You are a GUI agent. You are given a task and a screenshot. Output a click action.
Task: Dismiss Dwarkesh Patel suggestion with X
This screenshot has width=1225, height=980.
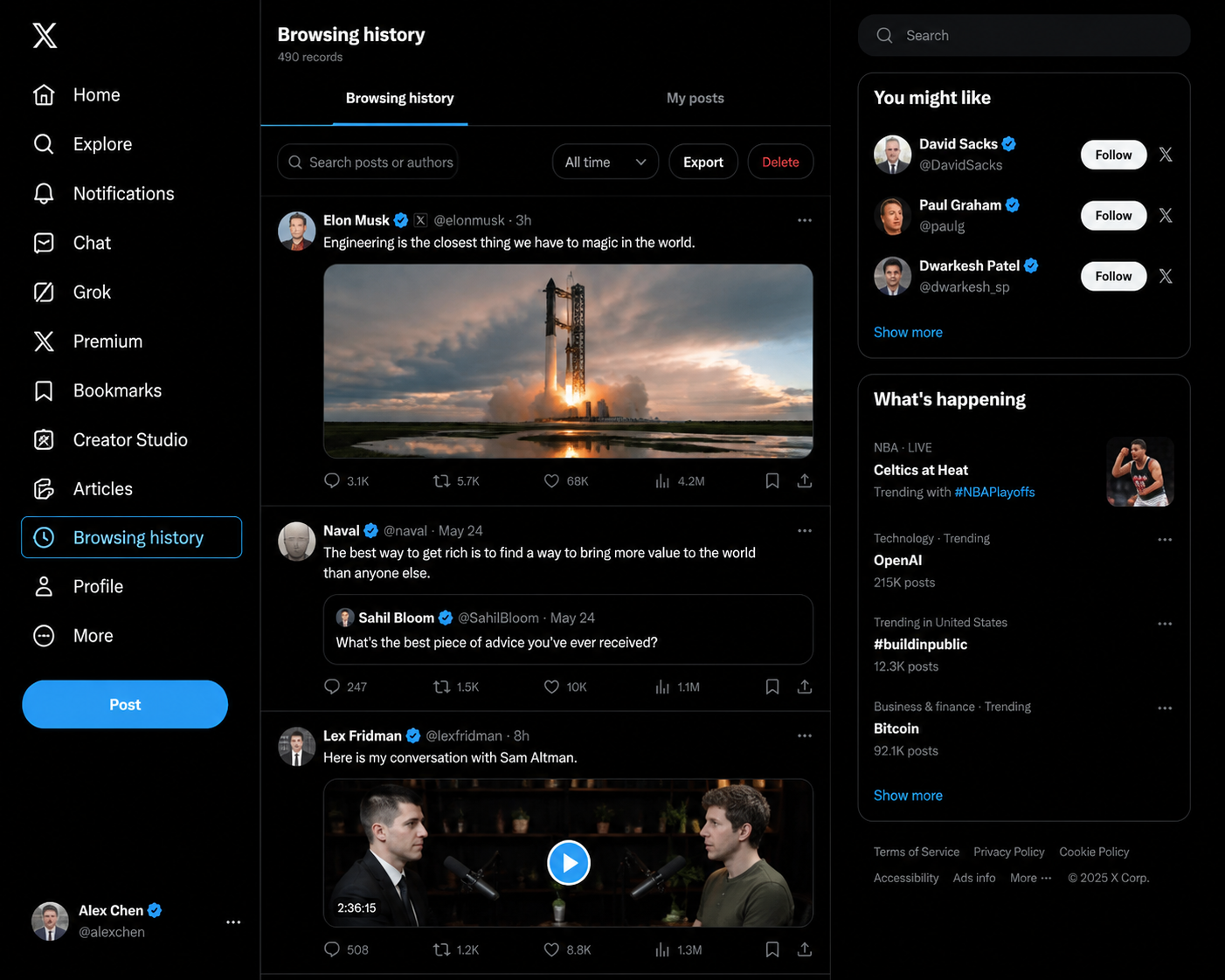click(1166, 276)
